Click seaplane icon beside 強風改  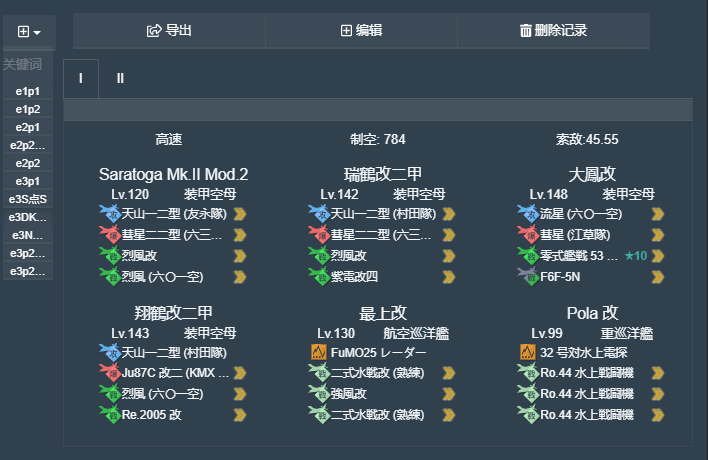point(319,394)
